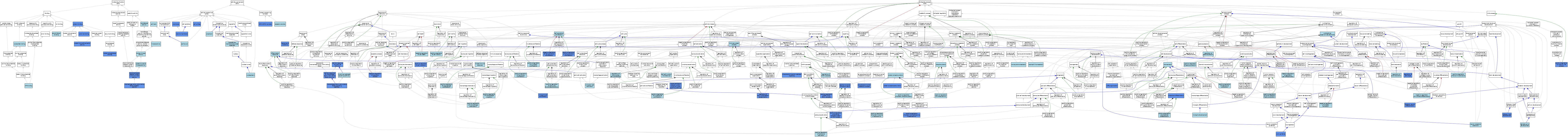
Task: Click the blue "protein binding" node
Action: [78, 24]
